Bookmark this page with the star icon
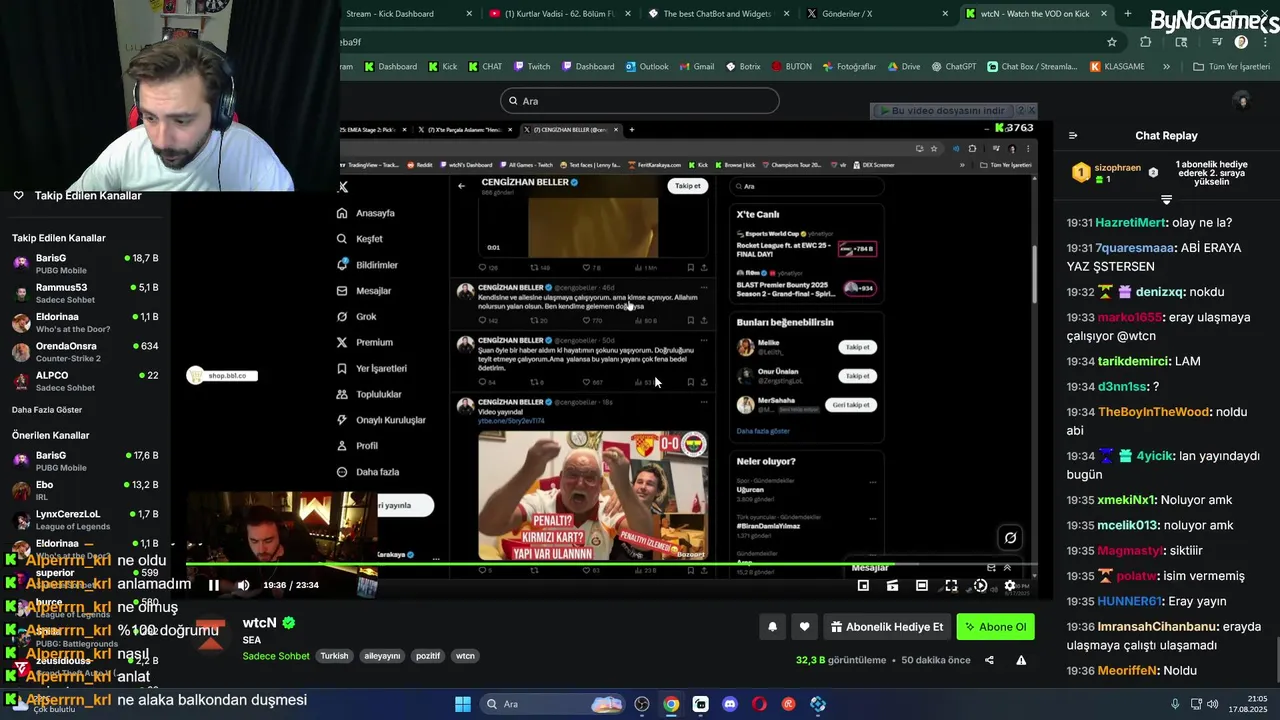 pyautogui.click(x=1112, y=42)
